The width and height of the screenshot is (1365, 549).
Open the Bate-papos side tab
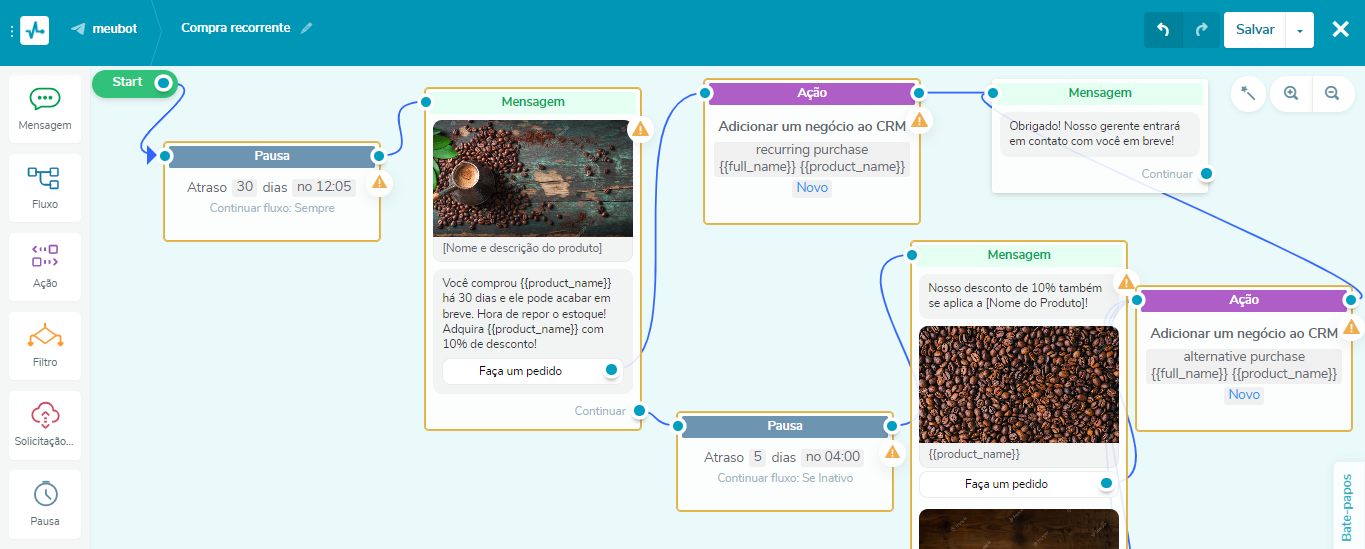[1346, 505]
